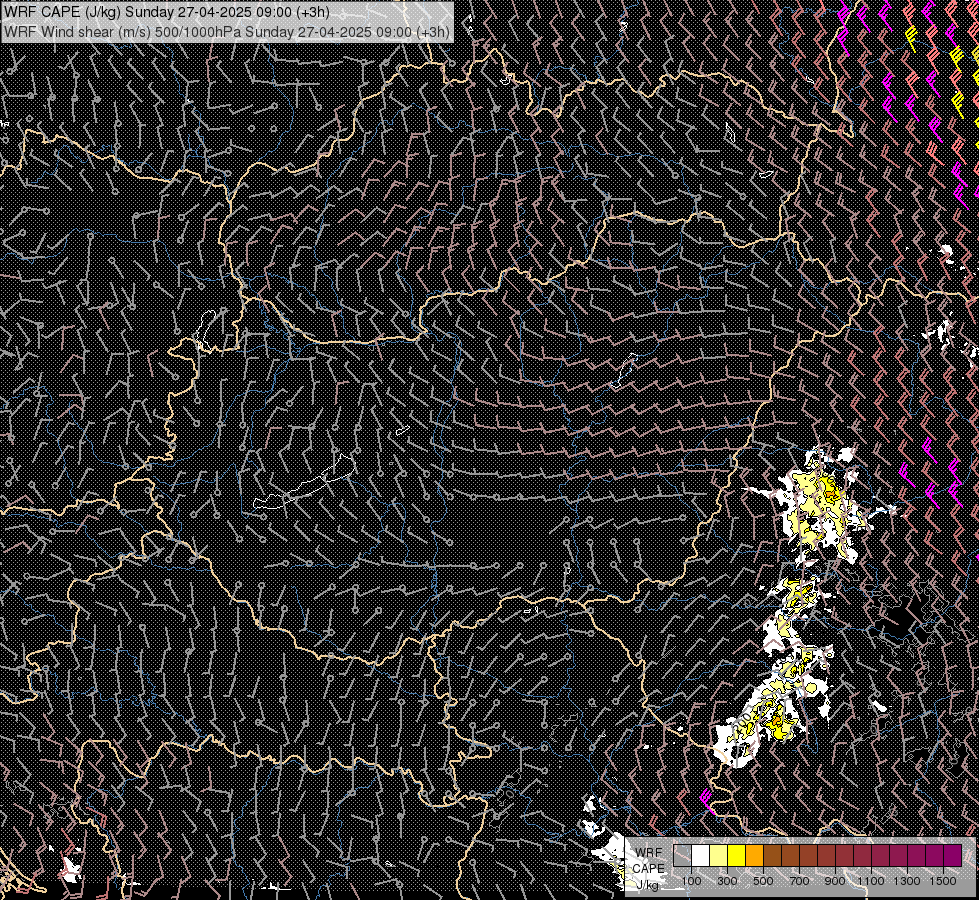Click the orange CAPE legend swatch

click(x=754, y=855)
